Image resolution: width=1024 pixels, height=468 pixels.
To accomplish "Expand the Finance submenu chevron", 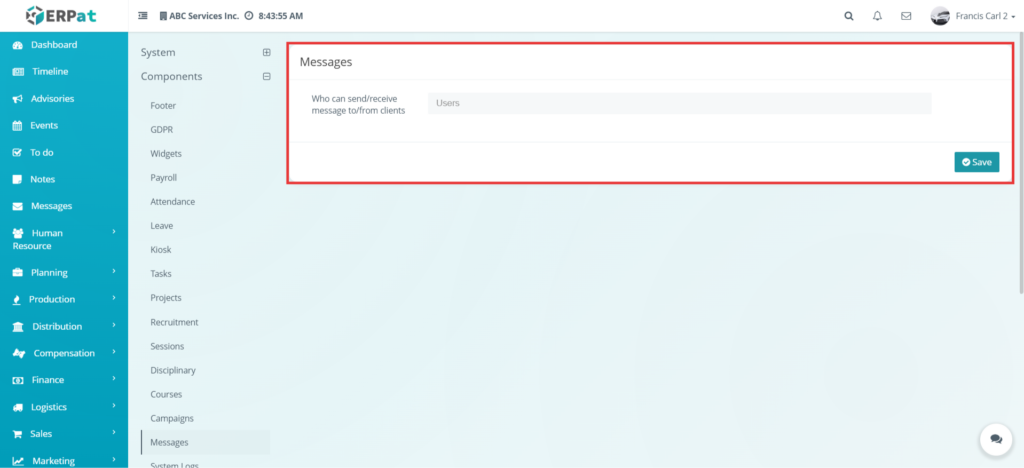I will [x=114, y=378].
